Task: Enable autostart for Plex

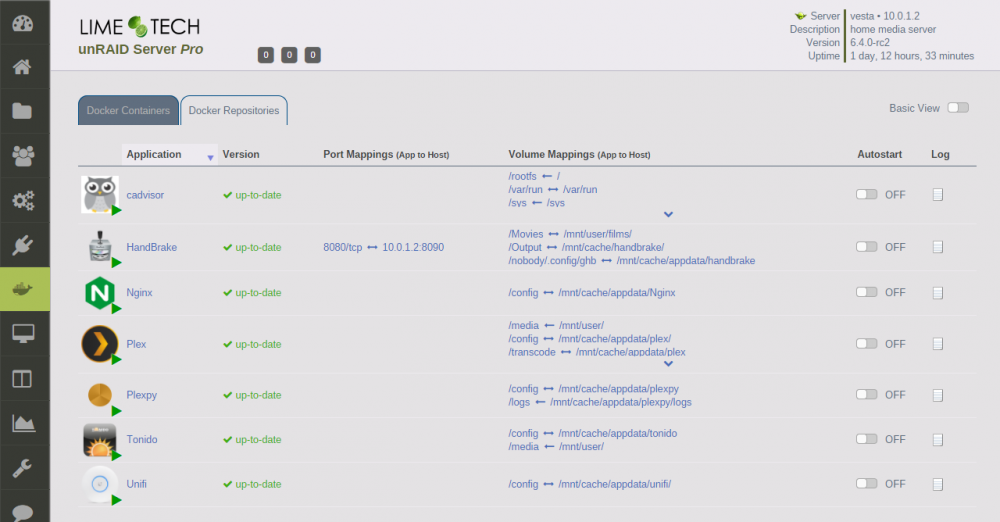Action: (867, 343)
